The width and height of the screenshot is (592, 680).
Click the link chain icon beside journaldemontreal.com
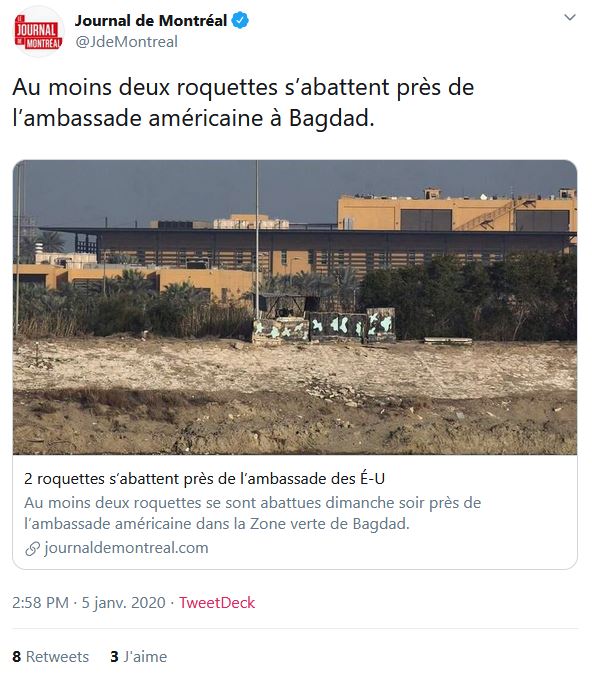pos(33,549)
